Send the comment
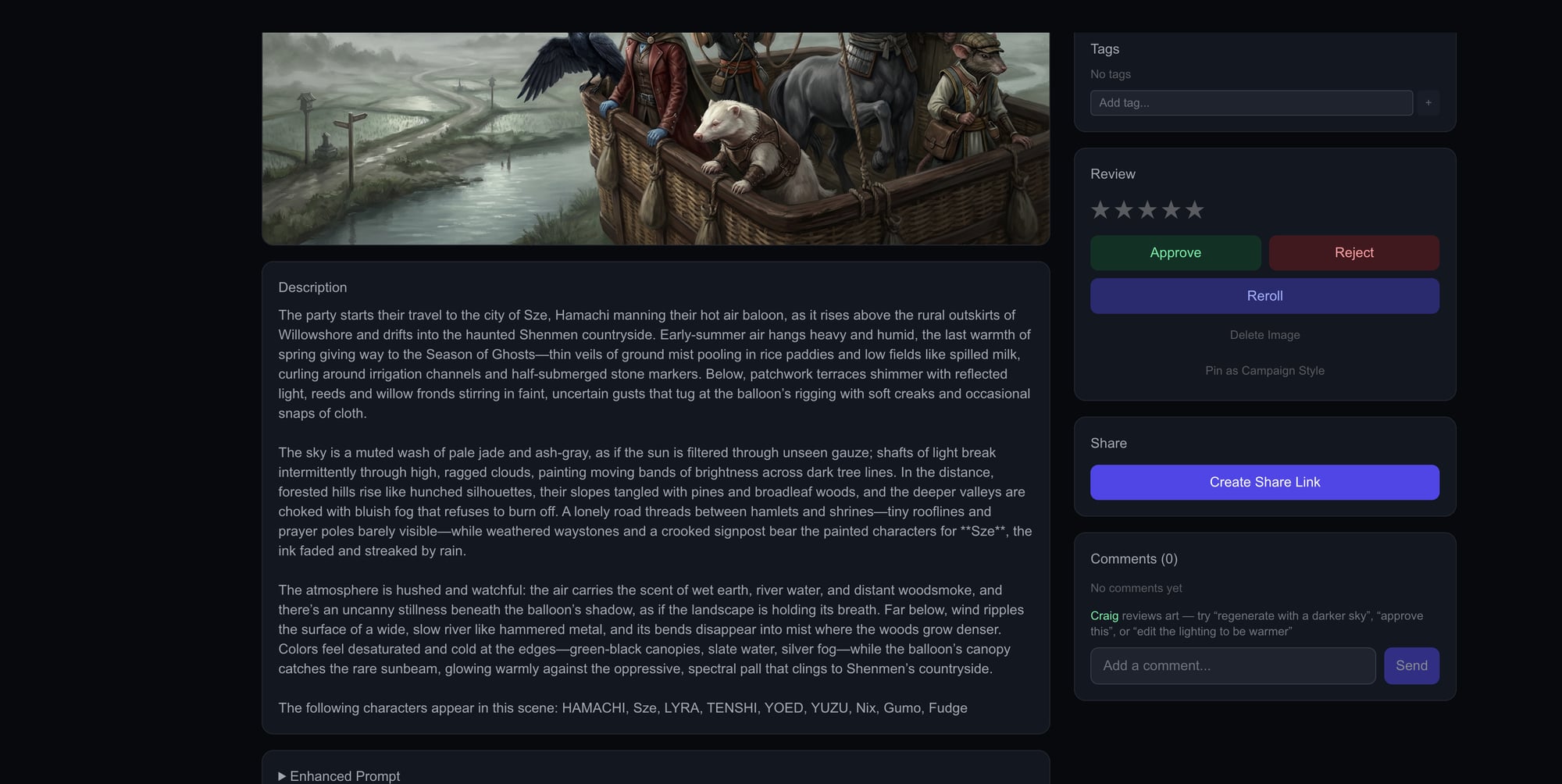1562x784 pixels. tap(1411, 665)
